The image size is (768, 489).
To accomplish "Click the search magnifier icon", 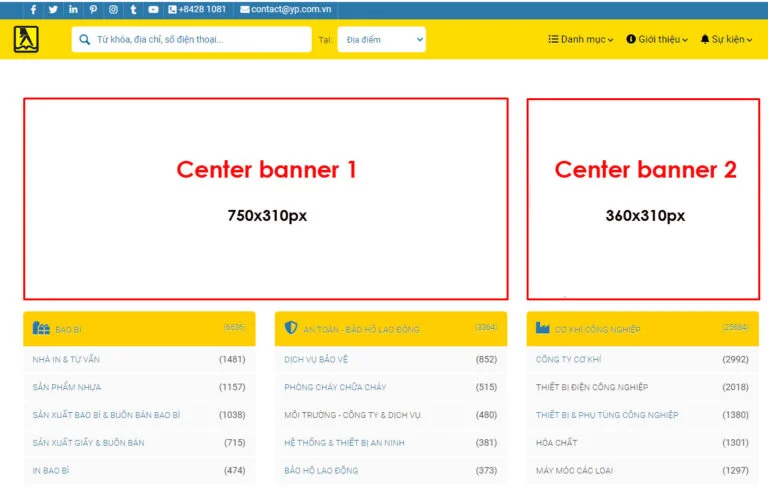I will [x=84, y=40].
